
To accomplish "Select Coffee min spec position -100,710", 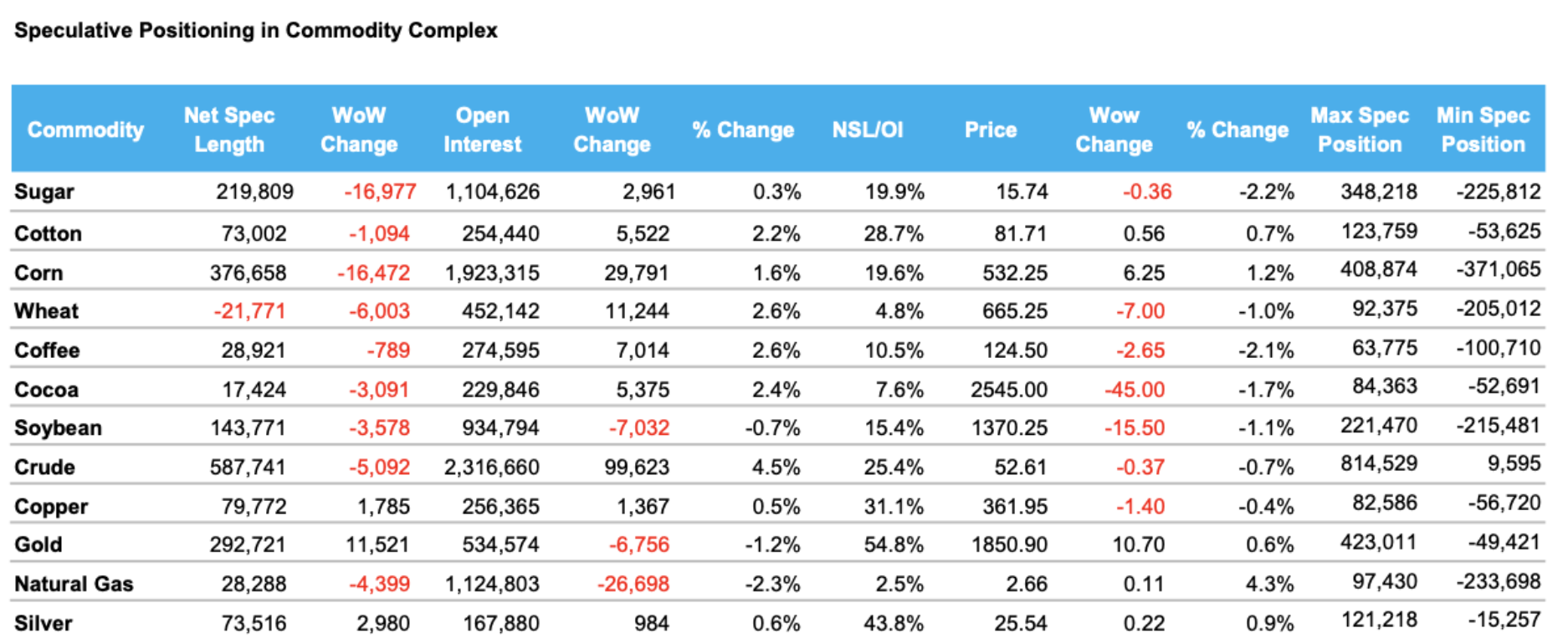I will (x=1498, y=347).
